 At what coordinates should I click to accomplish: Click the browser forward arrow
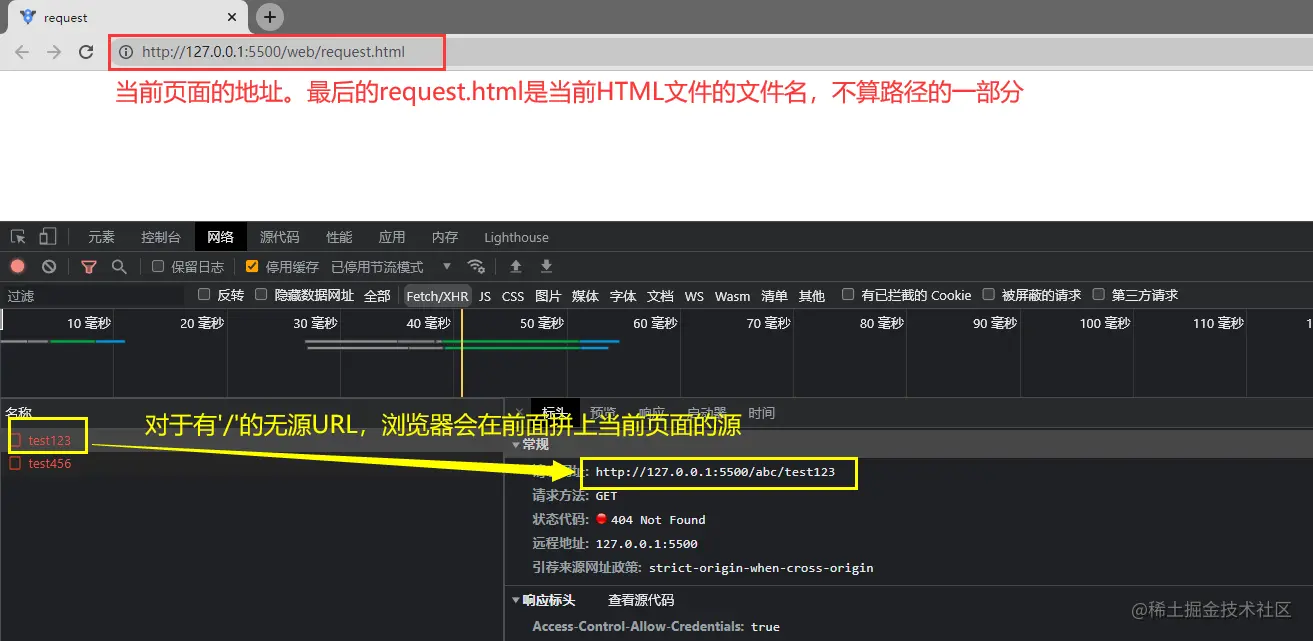point(54,52)
